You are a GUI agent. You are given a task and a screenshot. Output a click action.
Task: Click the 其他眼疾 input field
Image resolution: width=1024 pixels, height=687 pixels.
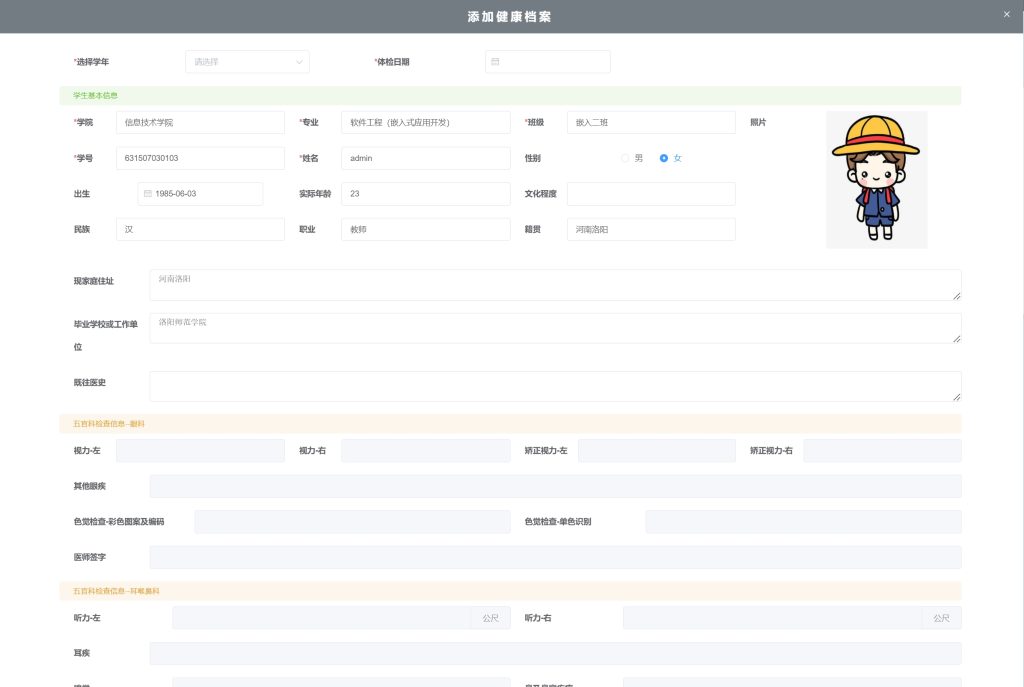[555, 487]
